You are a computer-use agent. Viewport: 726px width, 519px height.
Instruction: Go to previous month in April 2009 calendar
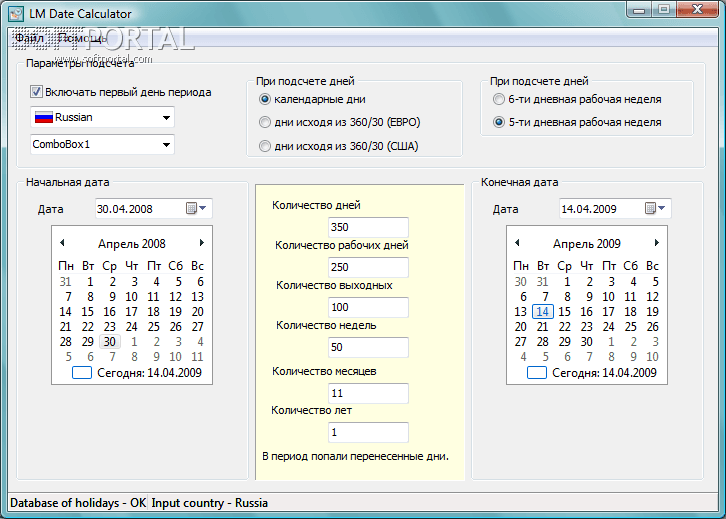click(517, 243)
